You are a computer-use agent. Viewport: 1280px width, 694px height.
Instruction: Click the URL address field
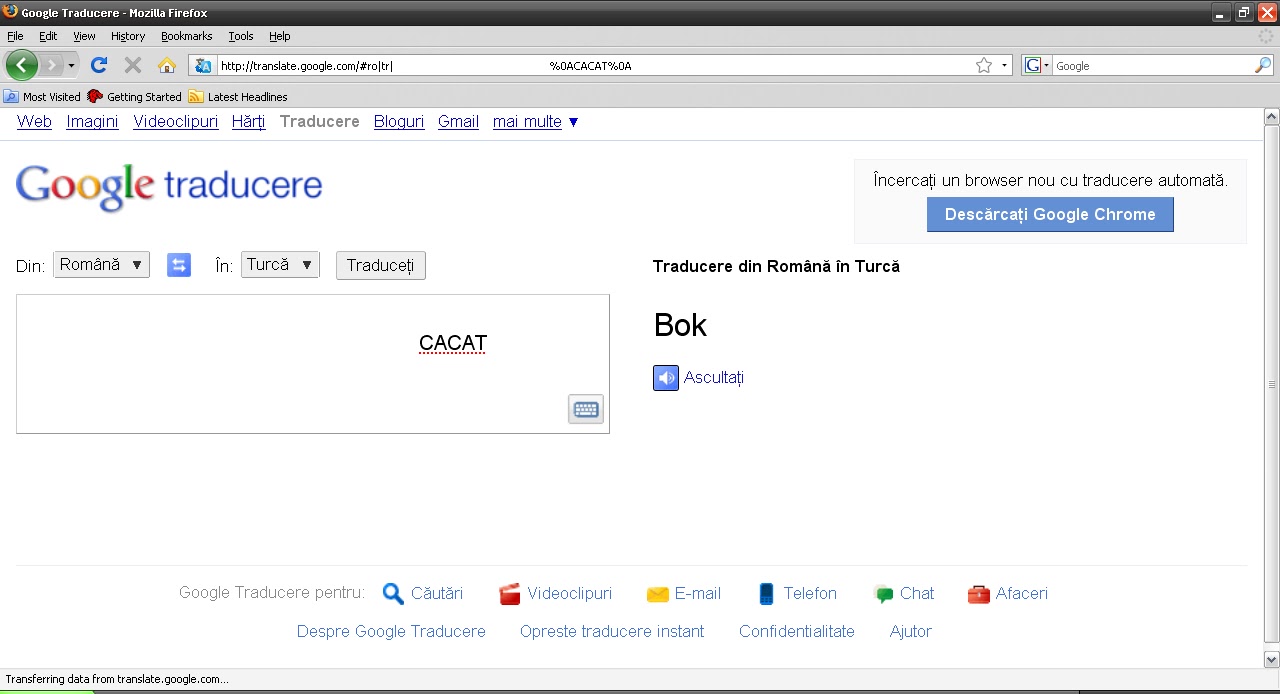click(595, 66)
